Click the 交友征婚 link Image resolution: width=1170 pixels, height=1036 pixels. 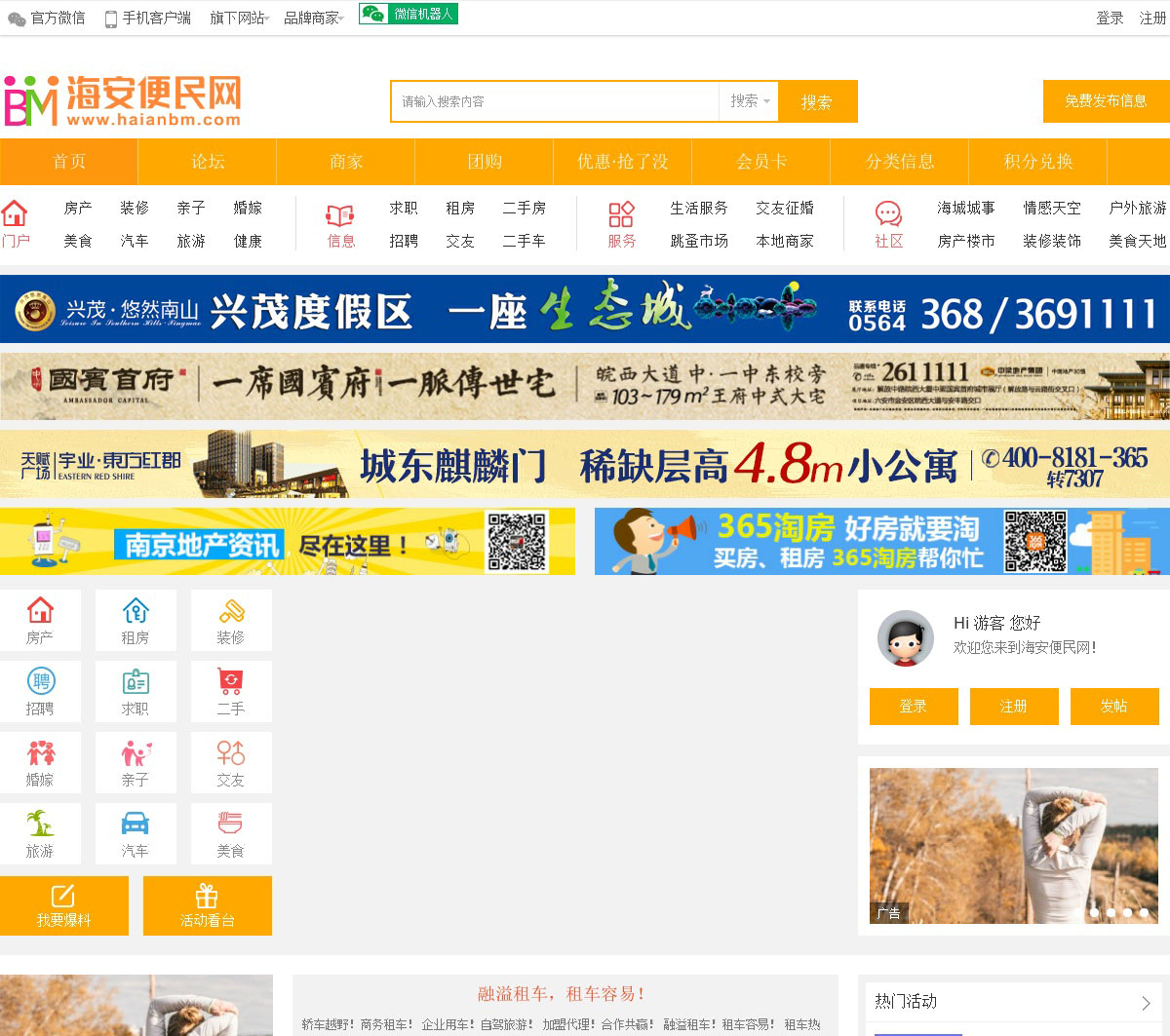(x=785, y=209)
